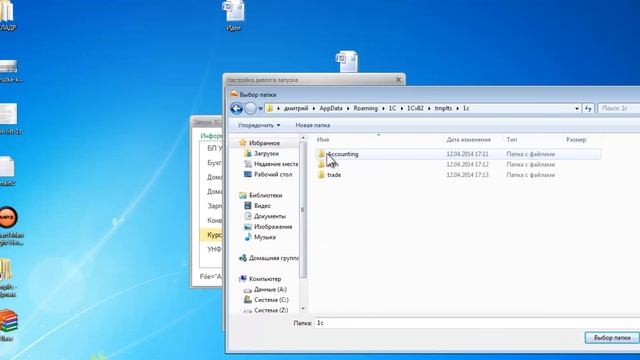Click Accounting row's date '12.04.2014 17:11'
This screenshot has width=640, height=360.
pos(467,154)
